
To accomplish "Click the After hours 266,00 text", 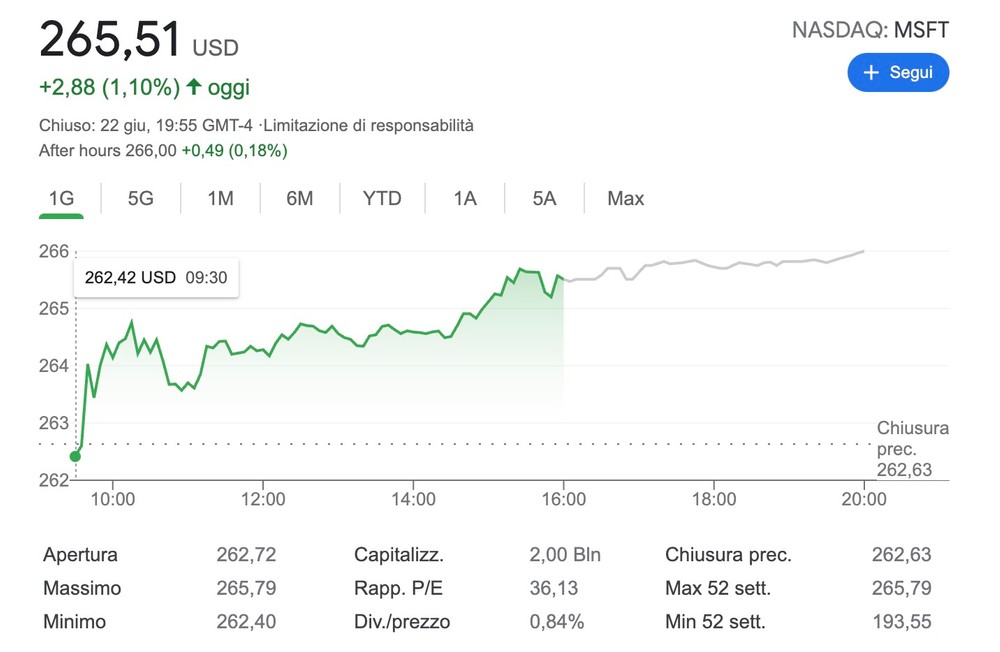I will pyautogui.click(x=107, y=151).
